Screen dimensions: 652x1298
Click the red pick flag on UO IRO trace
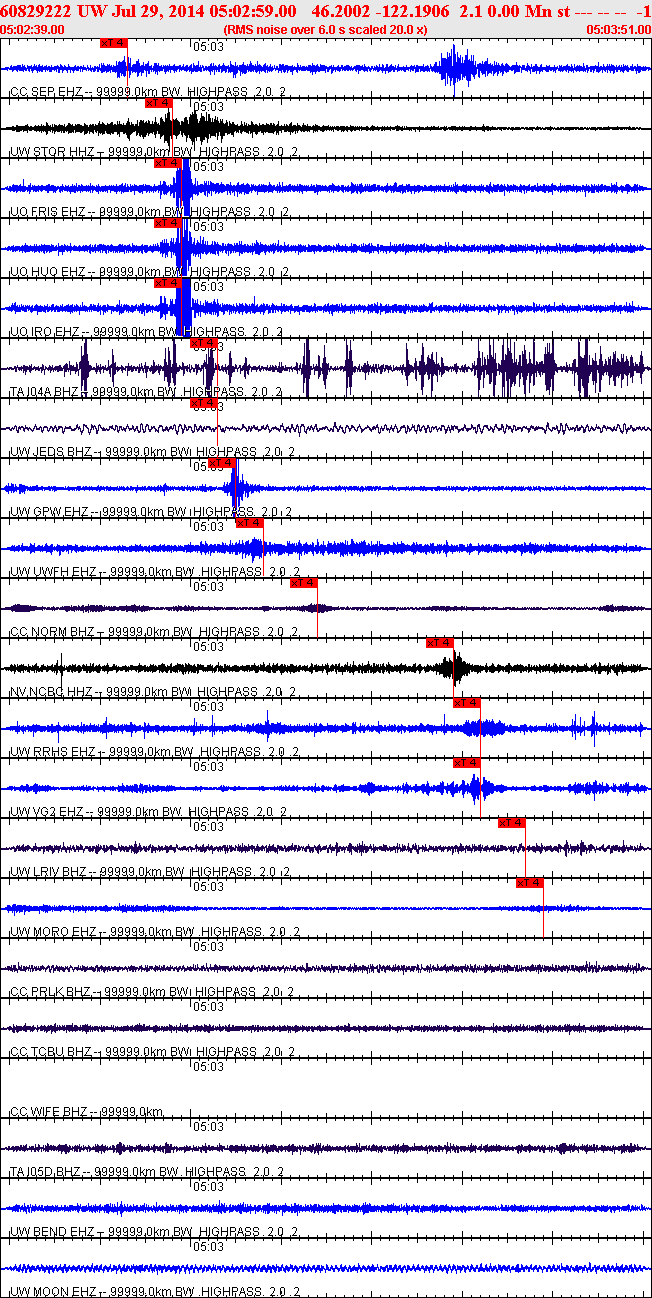[168, 283]
